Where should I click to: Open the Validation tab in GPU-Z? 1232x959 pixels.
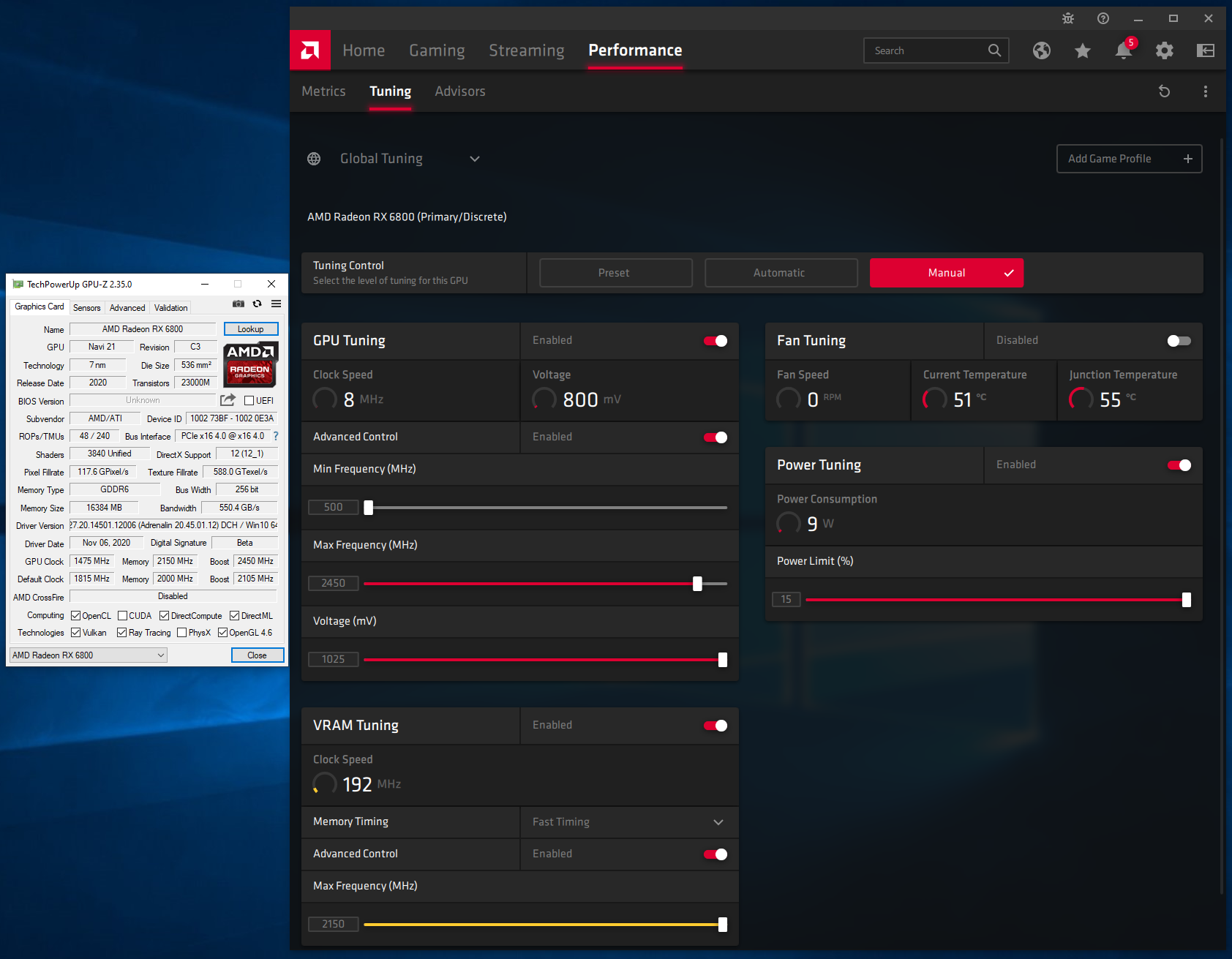tap(171, 308)
